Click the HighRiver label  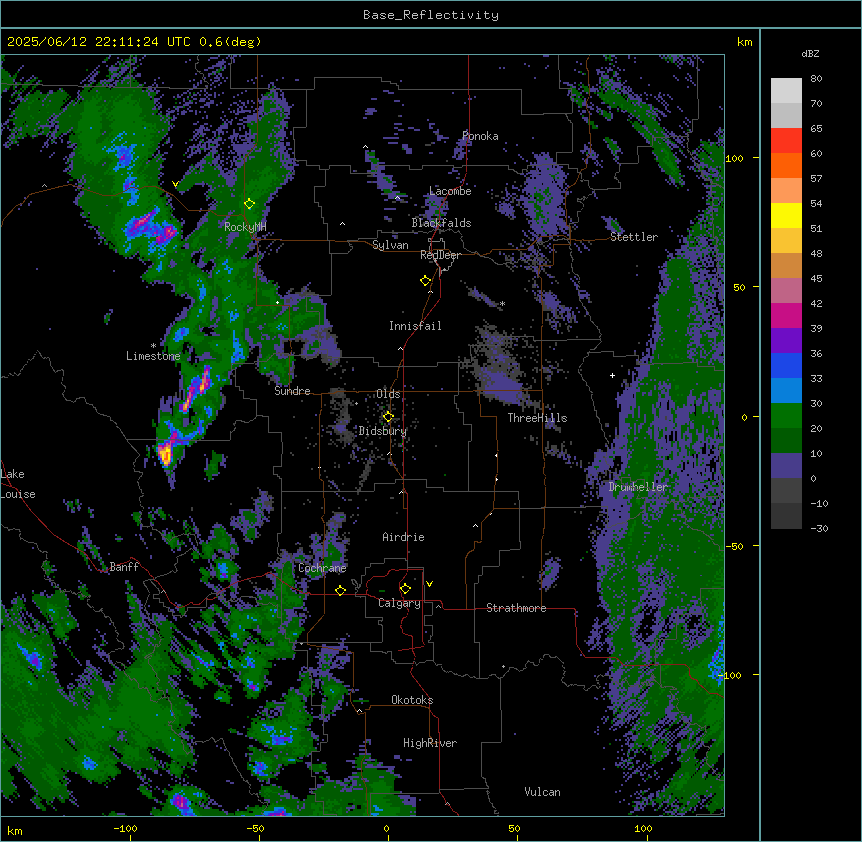(x=430, y=743)
